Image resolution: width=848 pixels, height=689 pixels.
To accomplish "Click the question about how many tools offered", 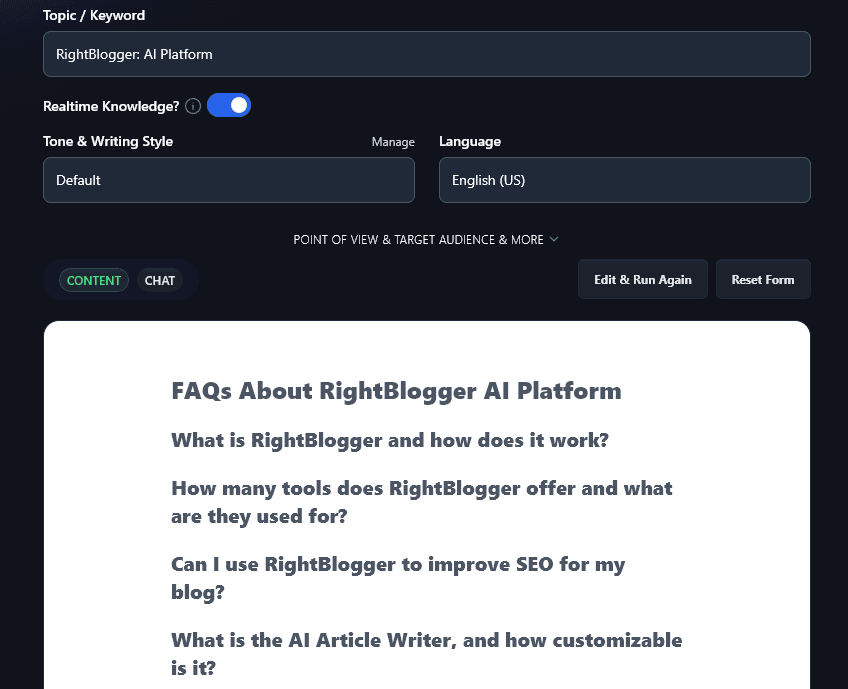I will click(421, 502).
